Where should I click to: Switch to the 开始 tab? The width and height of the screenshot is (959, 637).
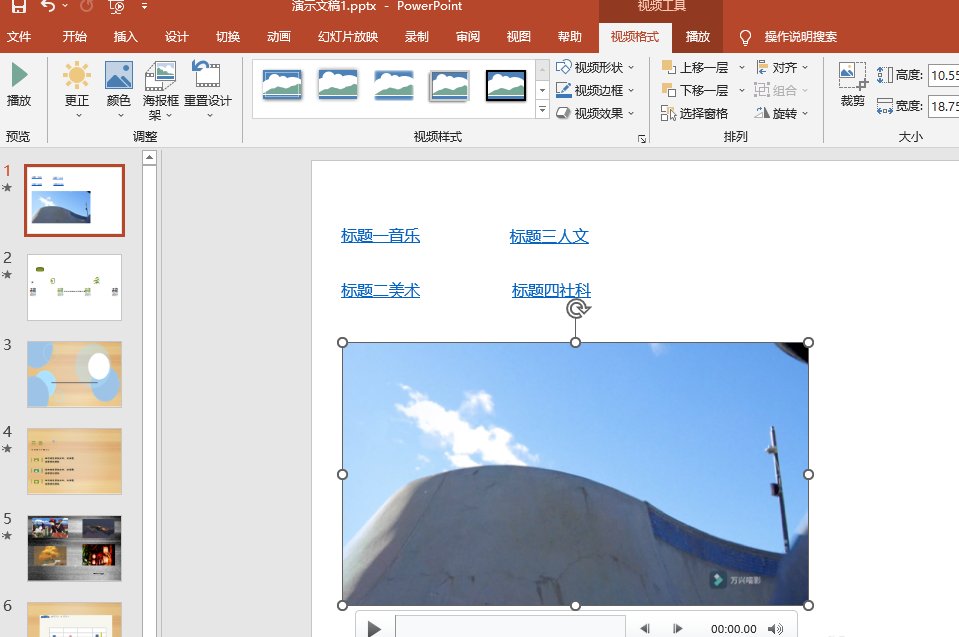click(75, 37)
